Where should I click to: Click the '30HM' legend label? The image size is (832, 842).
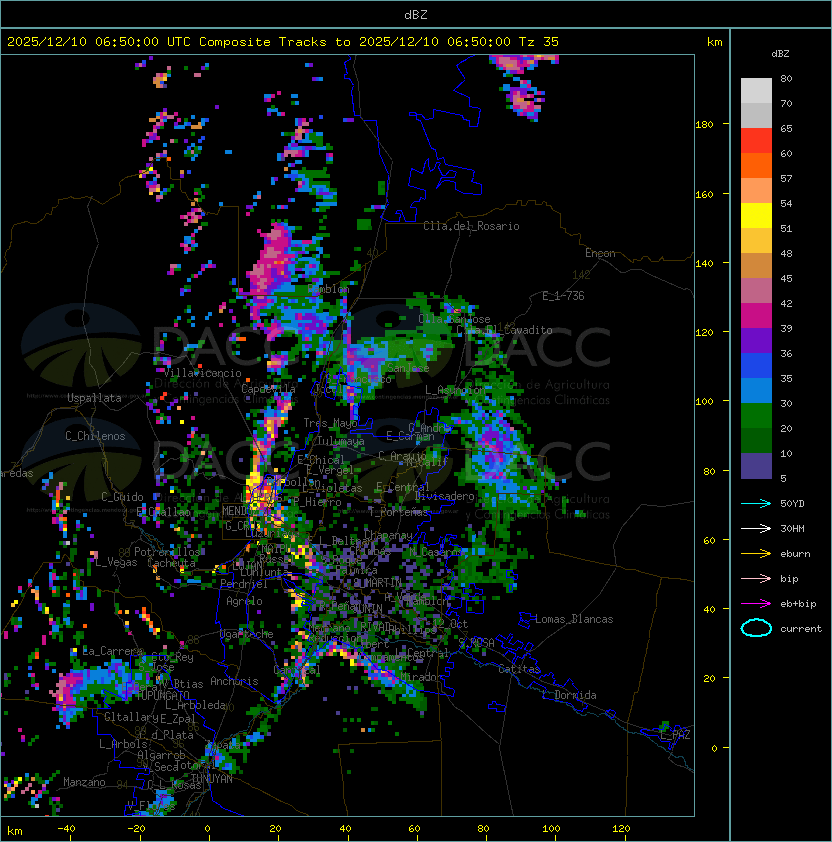[792, 528]
